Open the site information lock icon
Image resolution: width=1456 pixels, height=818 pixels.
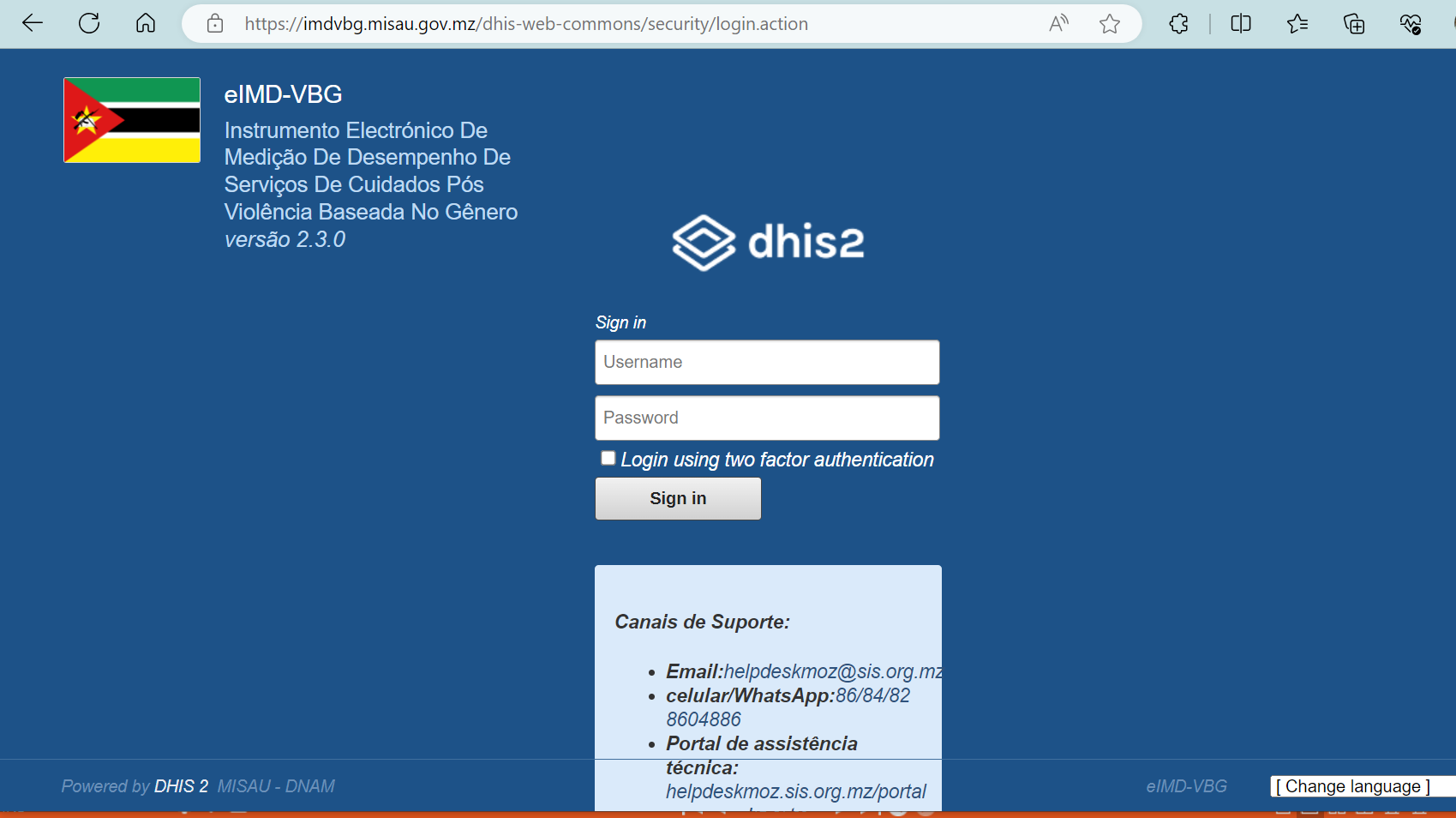(215, 24)
